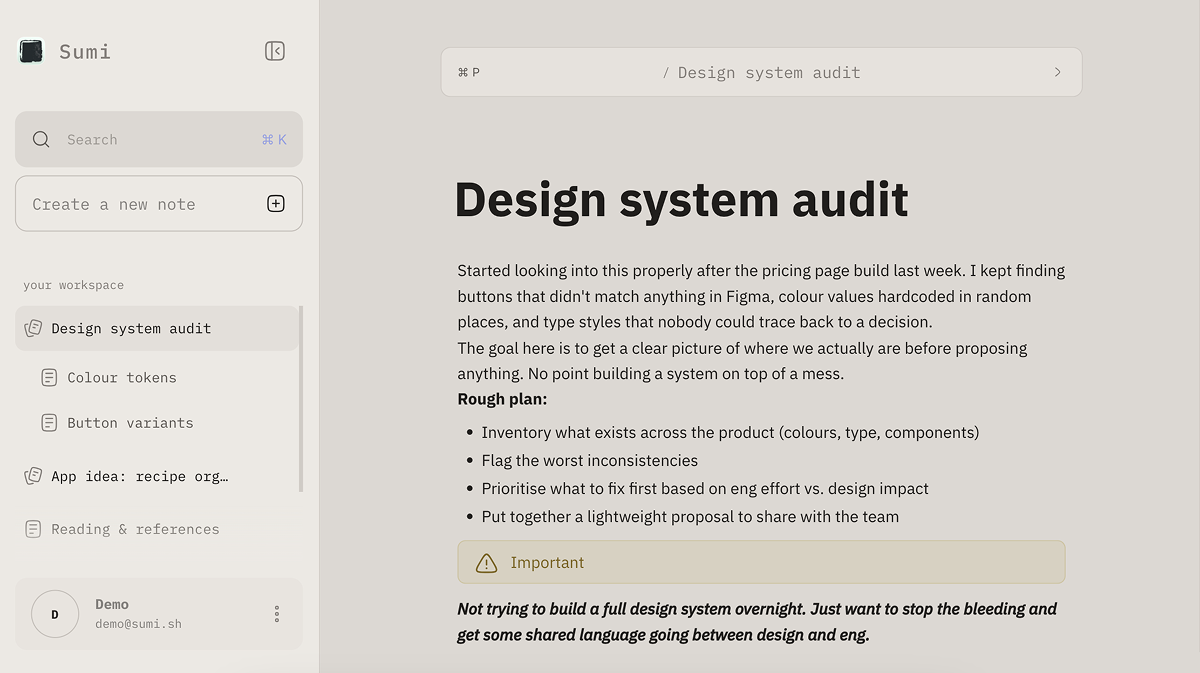The height and width of the screenshot is (673, 1200).
Task: Open the Colour tokens sub-note
Action: click(x=122, y=378)
